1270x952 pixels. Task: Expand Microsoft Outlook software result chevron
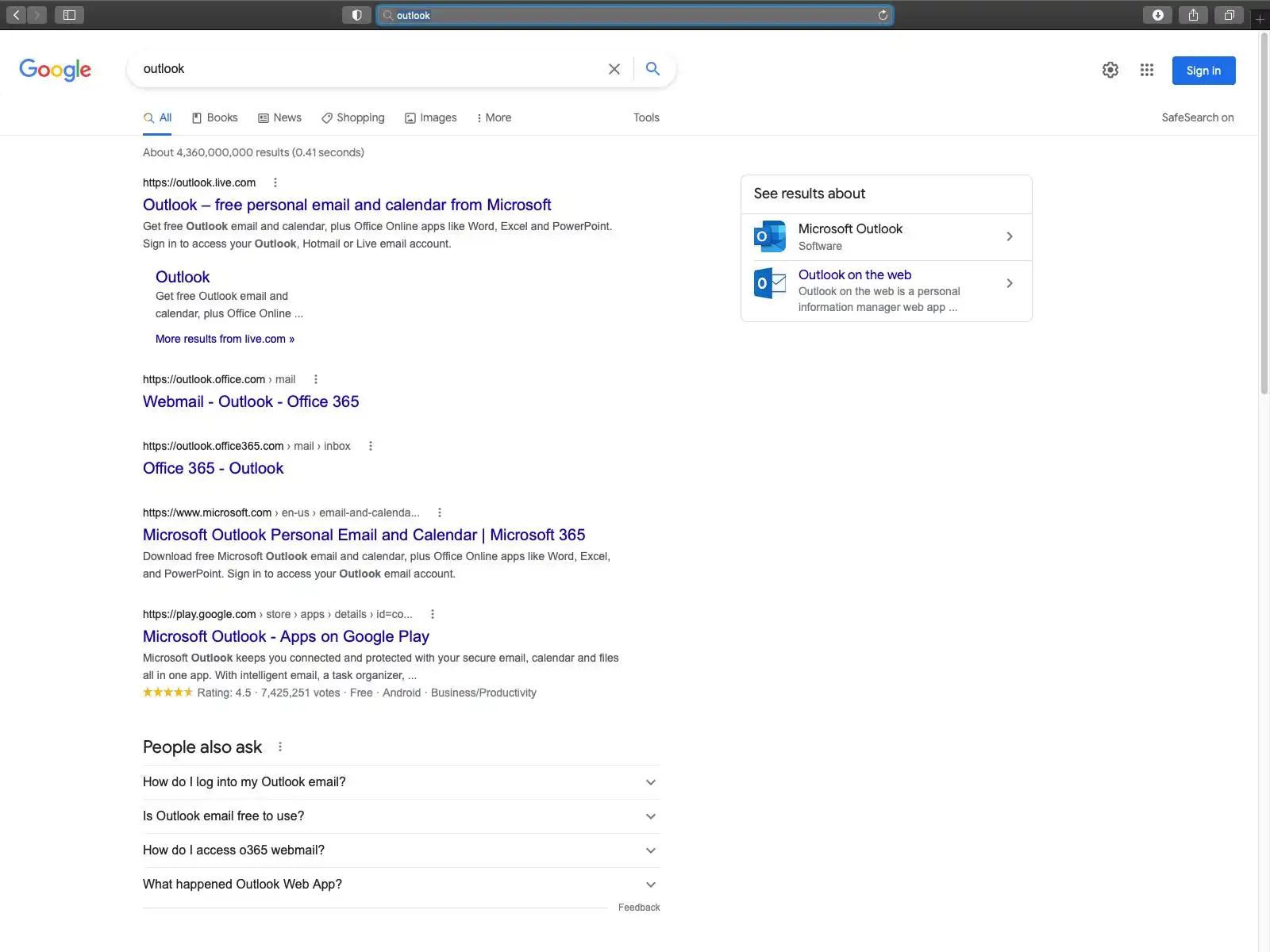pyautogui.click(x=1010, y=236)
